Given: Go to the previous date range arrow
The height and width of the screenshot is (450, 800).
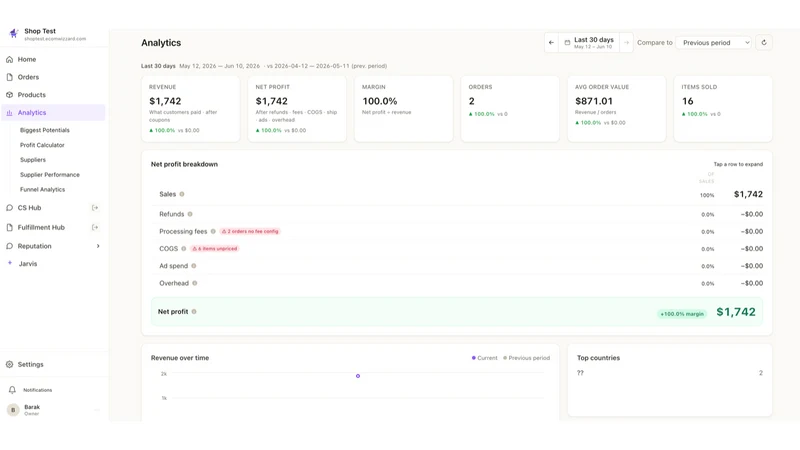Looking at the screenshot, I should [x=551, y=43].
